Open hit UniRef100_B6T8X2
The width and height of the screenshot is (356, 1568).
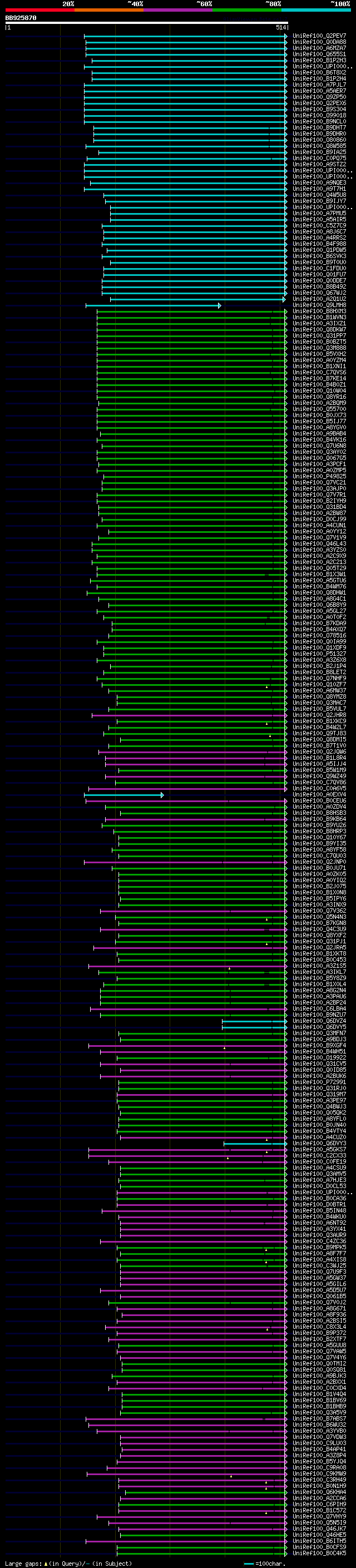pos(319,72)
